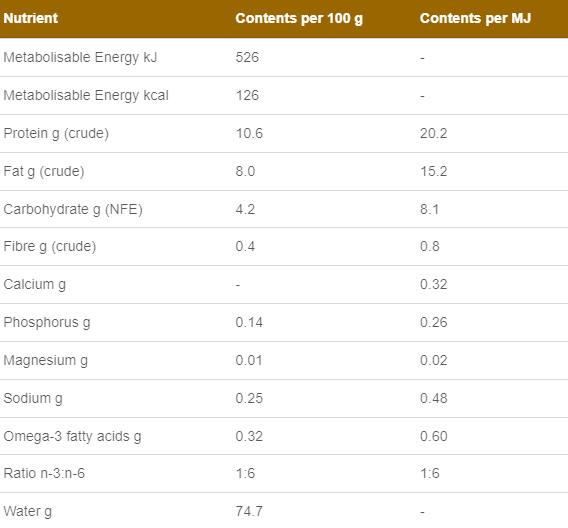Click the Fibre g (crude) label

coord(50,247)
